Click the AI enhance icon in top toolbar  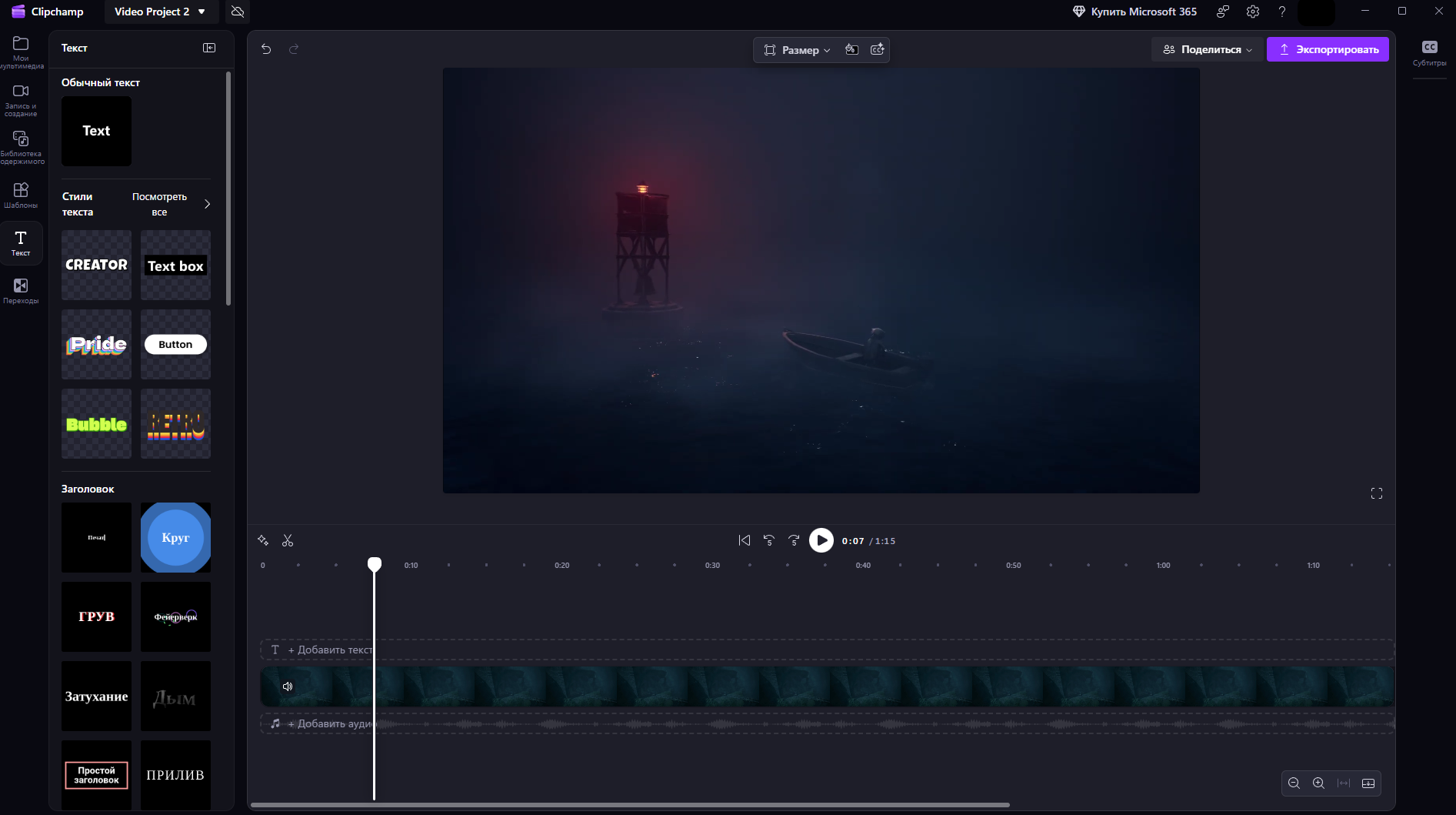pyautogui.click(x=877, y=49)
